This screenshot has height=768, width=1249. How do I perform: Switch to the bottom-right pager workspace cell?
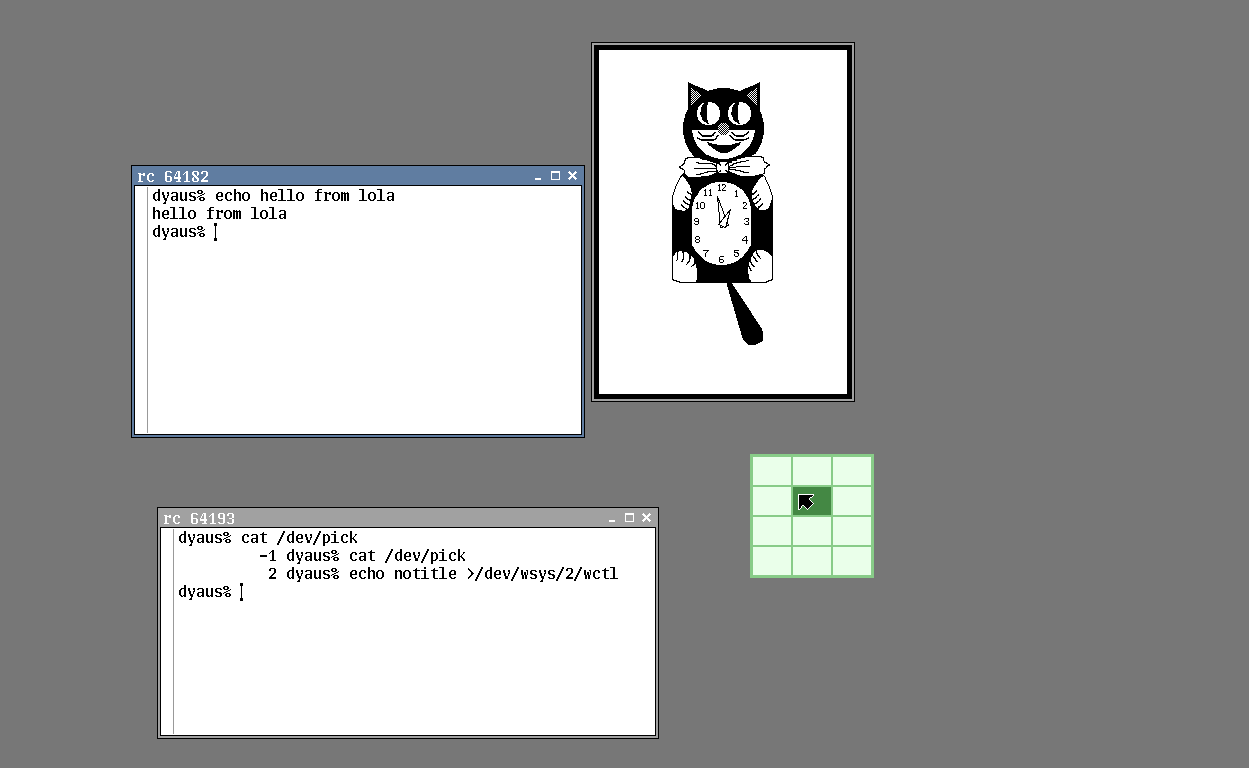[852, 561]
